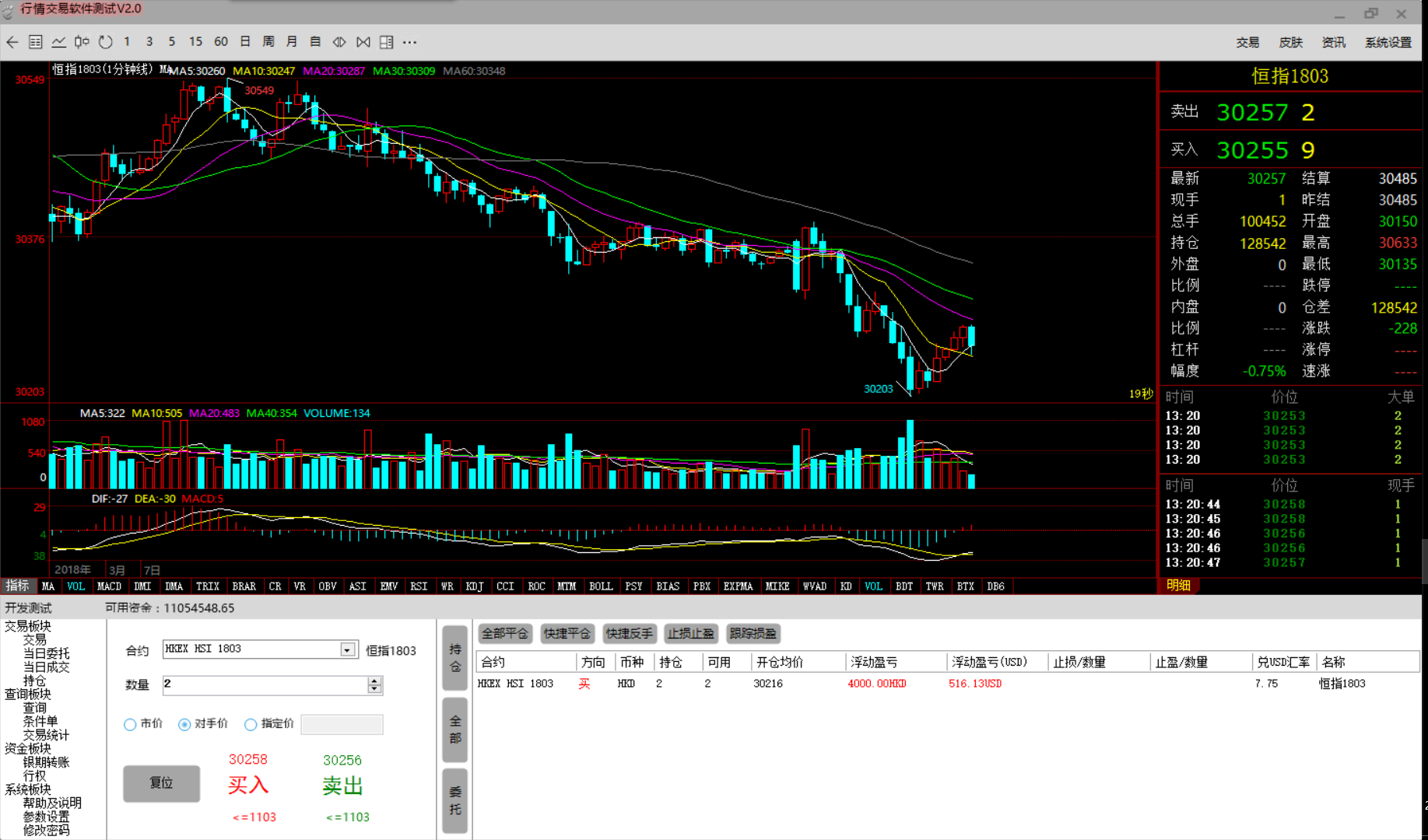This screenshot has height=840, width=1428.
Task: Select the HKEX HSI 1803 position row
Action: tap(947, 684)
